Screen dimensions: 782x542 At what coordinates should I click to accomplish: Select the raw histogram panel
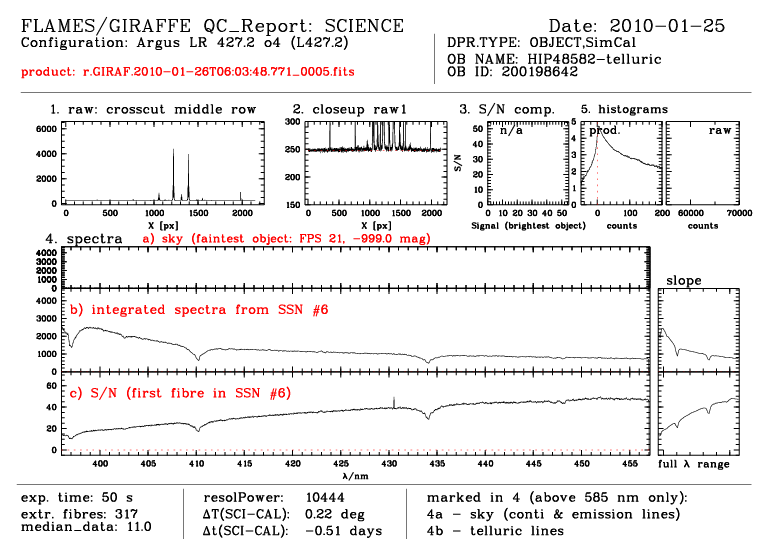pos(703,164)
